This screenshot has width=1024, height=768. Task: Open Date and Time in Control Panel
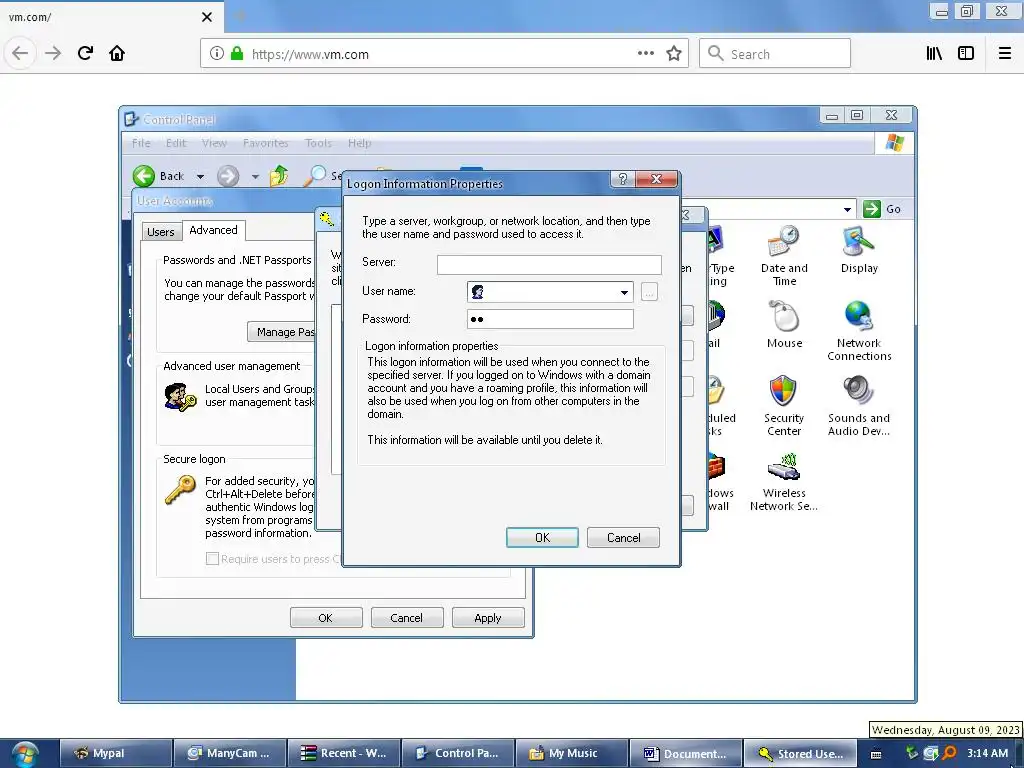click(x=784, y=256)
